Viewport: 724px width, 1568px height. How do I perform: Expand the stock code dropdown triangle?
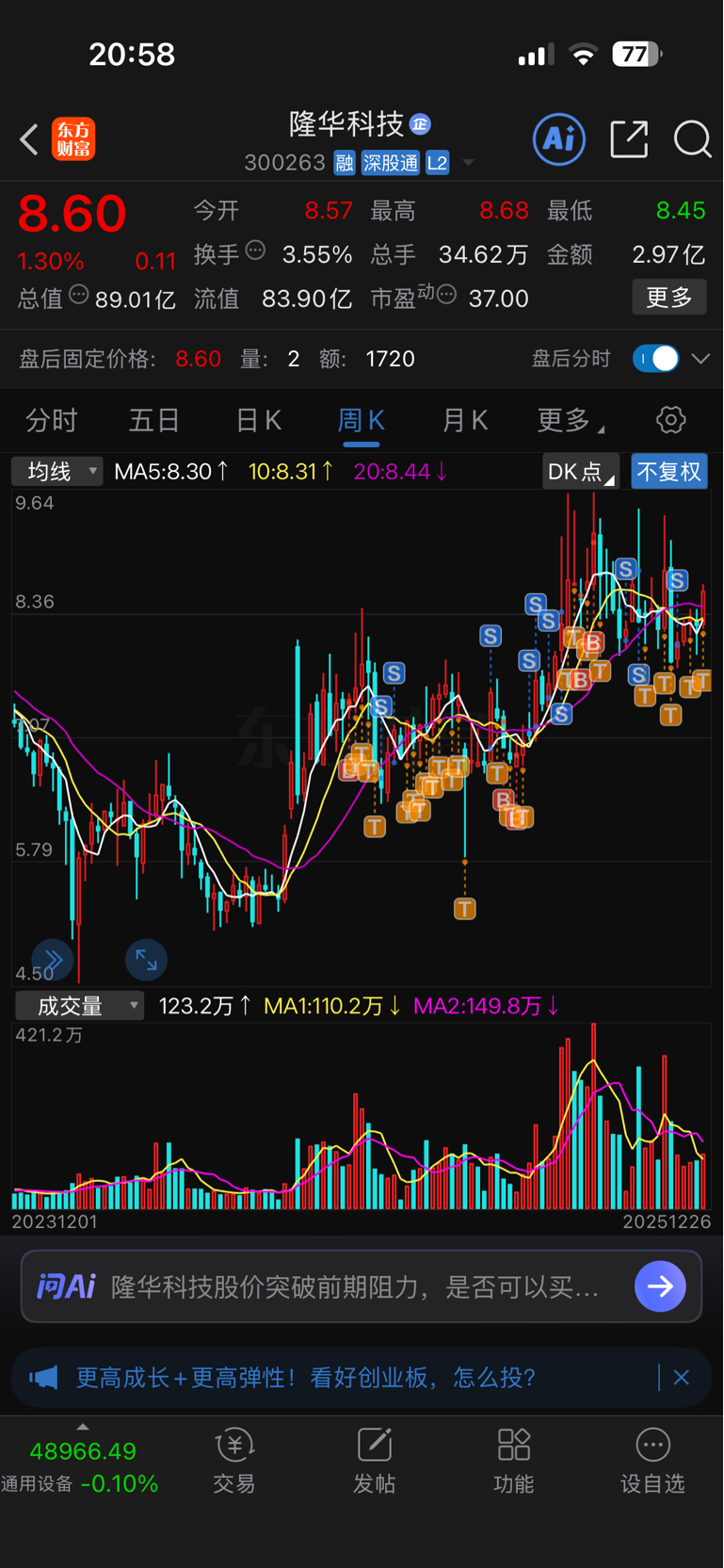[468, 163]
